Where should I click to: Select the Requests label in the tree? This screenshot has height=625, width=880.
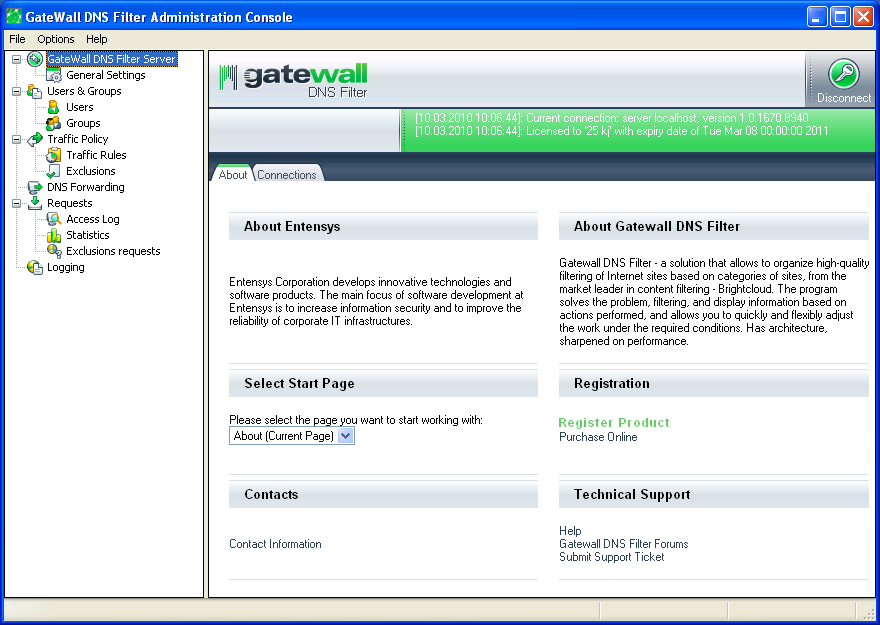pos(70,203)
